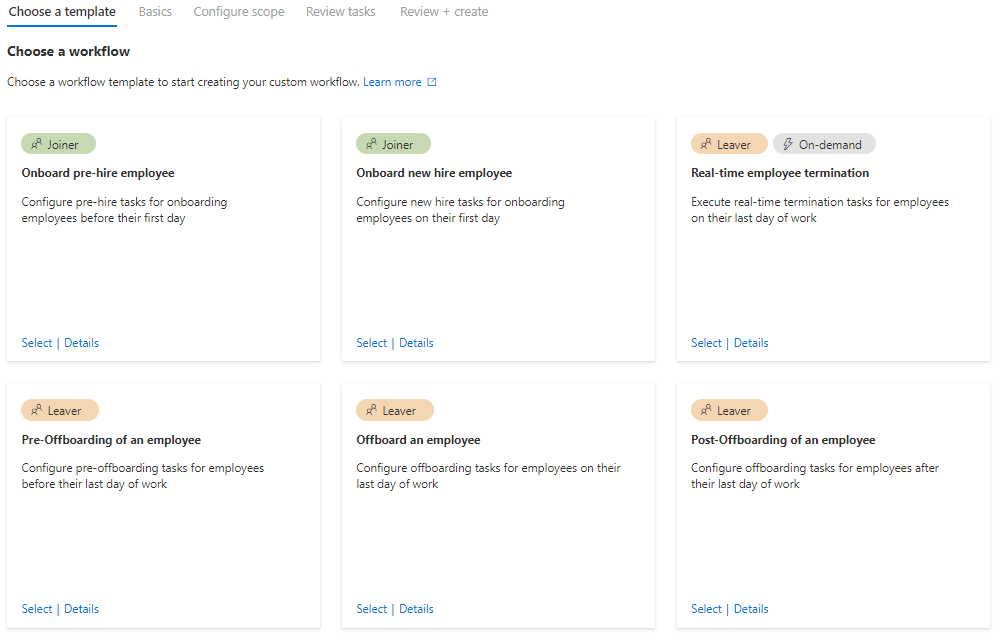
Task: Click the Leaver badge on Real-time employee termination
Action: pyautogui.click(x=729, y=144)
